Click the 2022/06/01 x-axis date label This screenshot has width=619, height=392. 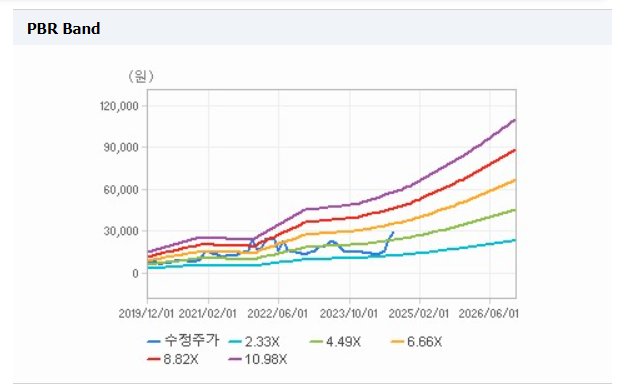[278, 314]
